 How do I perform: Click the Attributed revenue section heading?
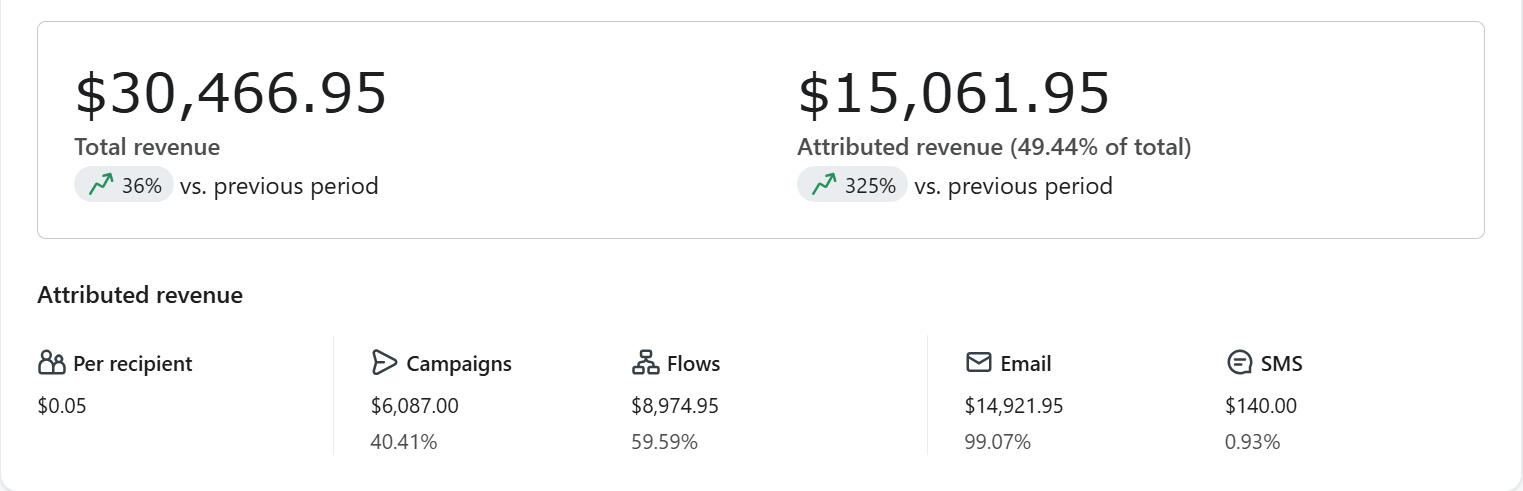140,295
